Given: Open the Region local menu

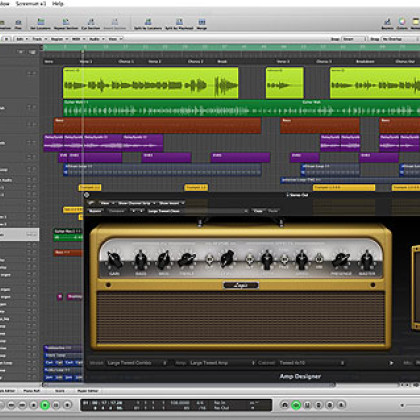Looking at the screenshot, I should point(59,39).
